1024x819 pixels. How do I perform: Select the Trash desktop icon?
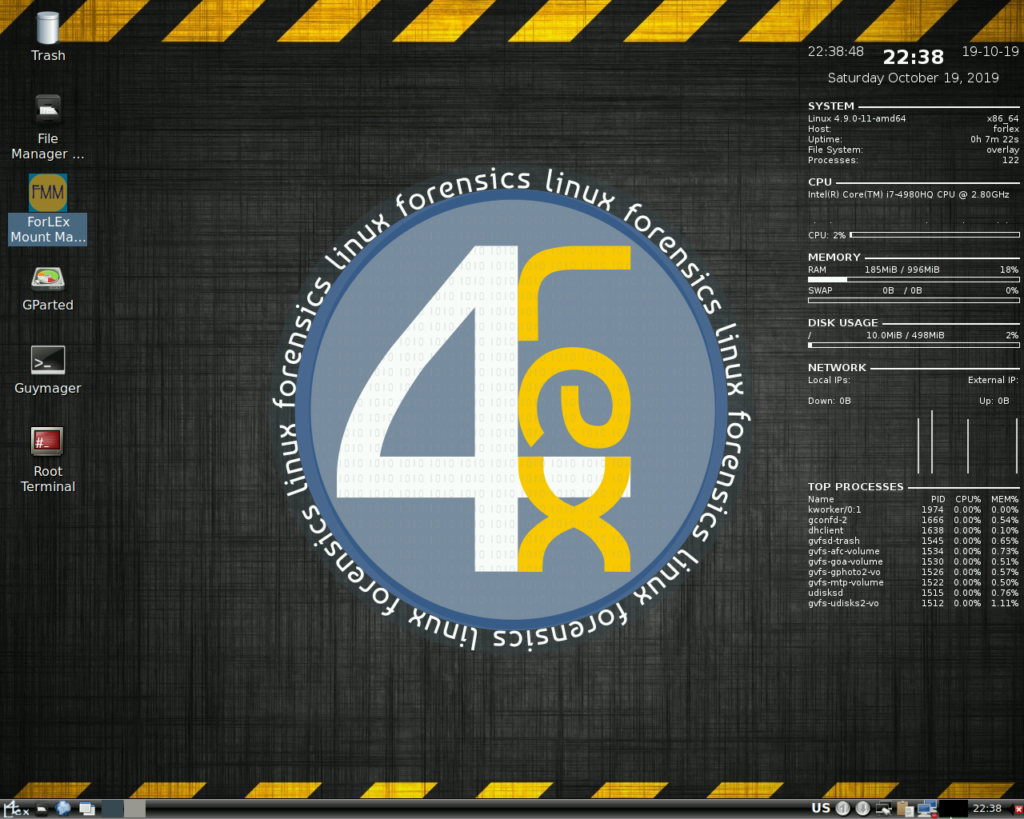point(48,36)
